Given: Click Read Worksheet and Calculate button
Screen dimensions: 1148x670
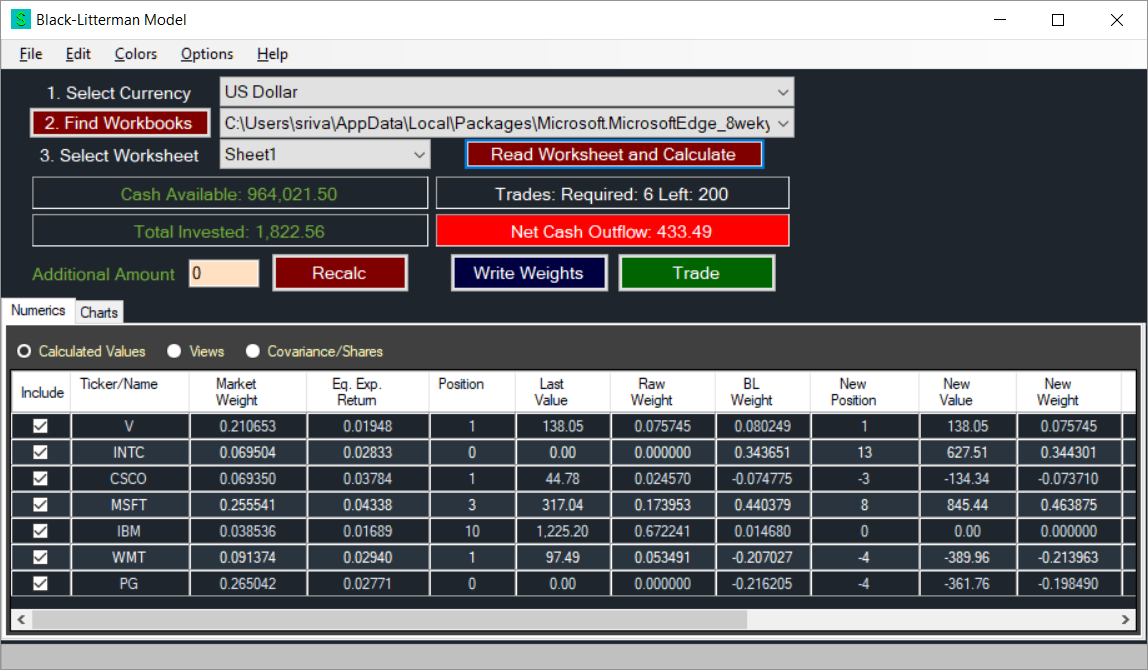Looking at the screenshot, I should tap(614, 155).
